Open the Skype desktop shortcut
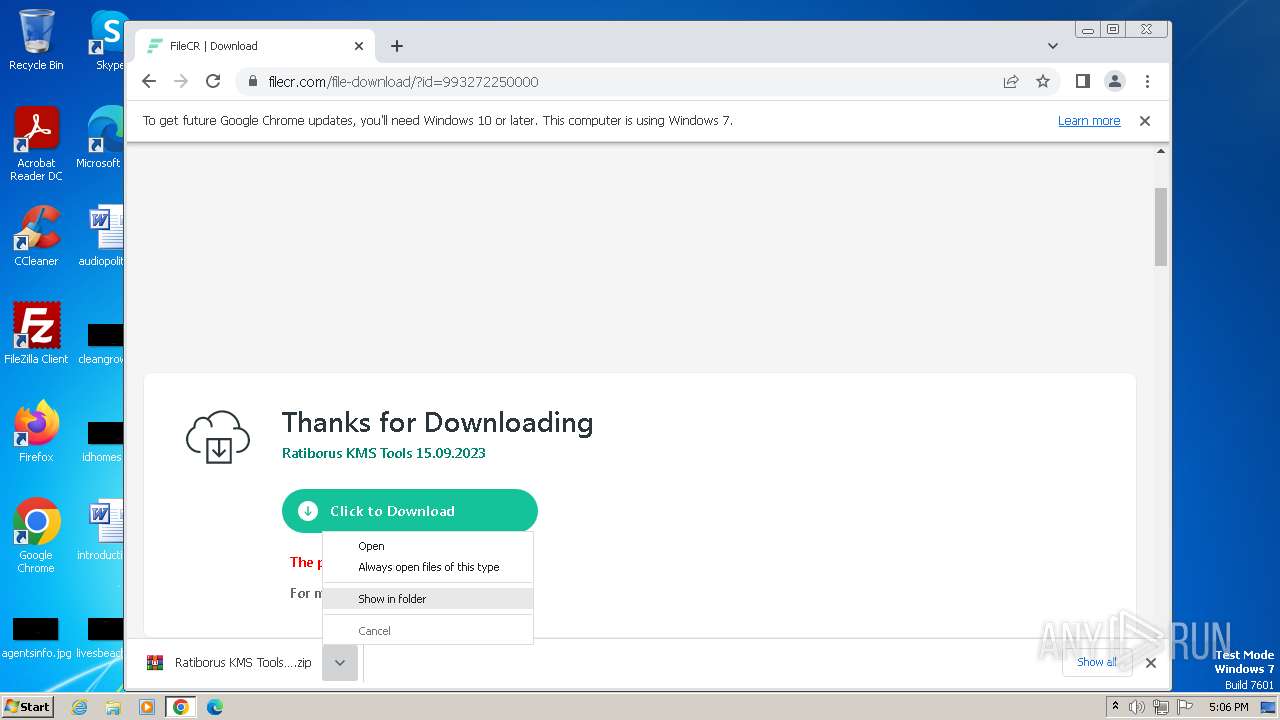Screen dimensions: 1280x720 click(x=108, y=40)
